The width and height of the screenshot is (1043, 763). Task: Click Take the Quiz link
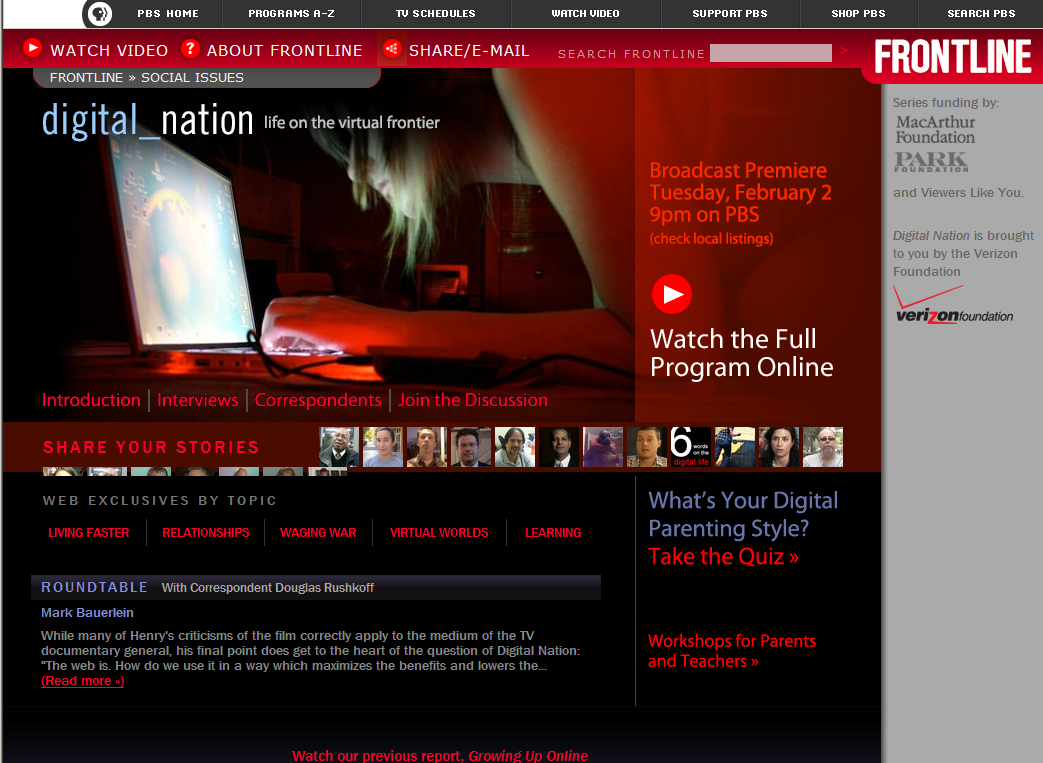[x=723, y=556]
